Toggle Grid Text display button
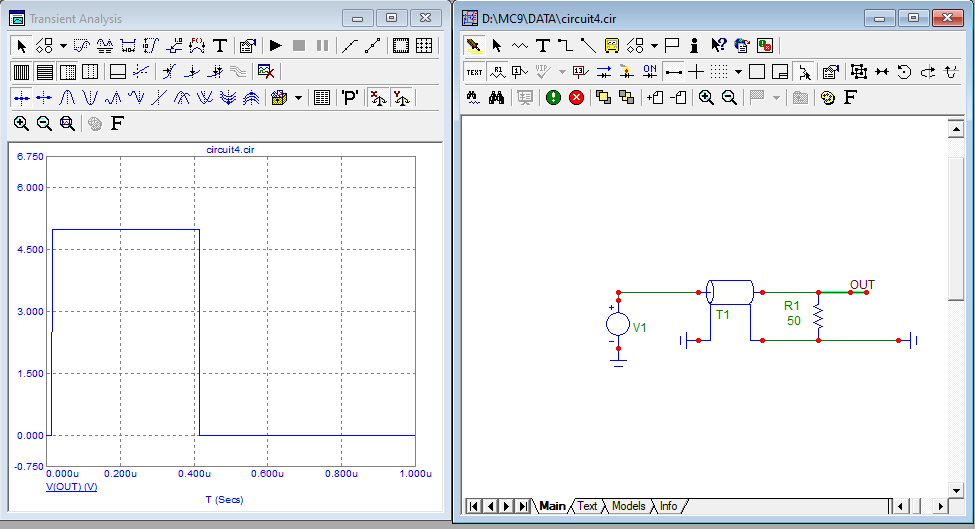 click(474, 72)
